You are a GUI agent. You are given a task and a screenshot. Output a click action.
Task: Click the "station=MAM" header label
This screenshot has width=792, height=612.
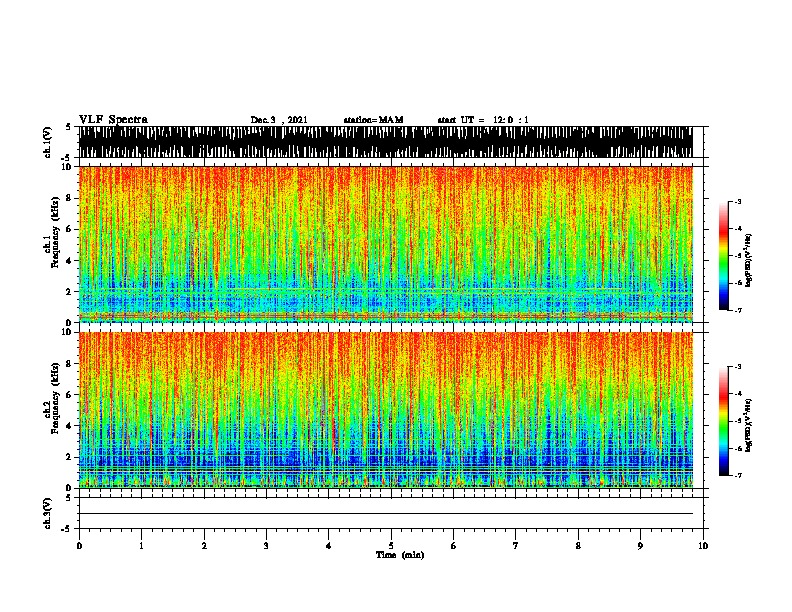coord(373,120)
